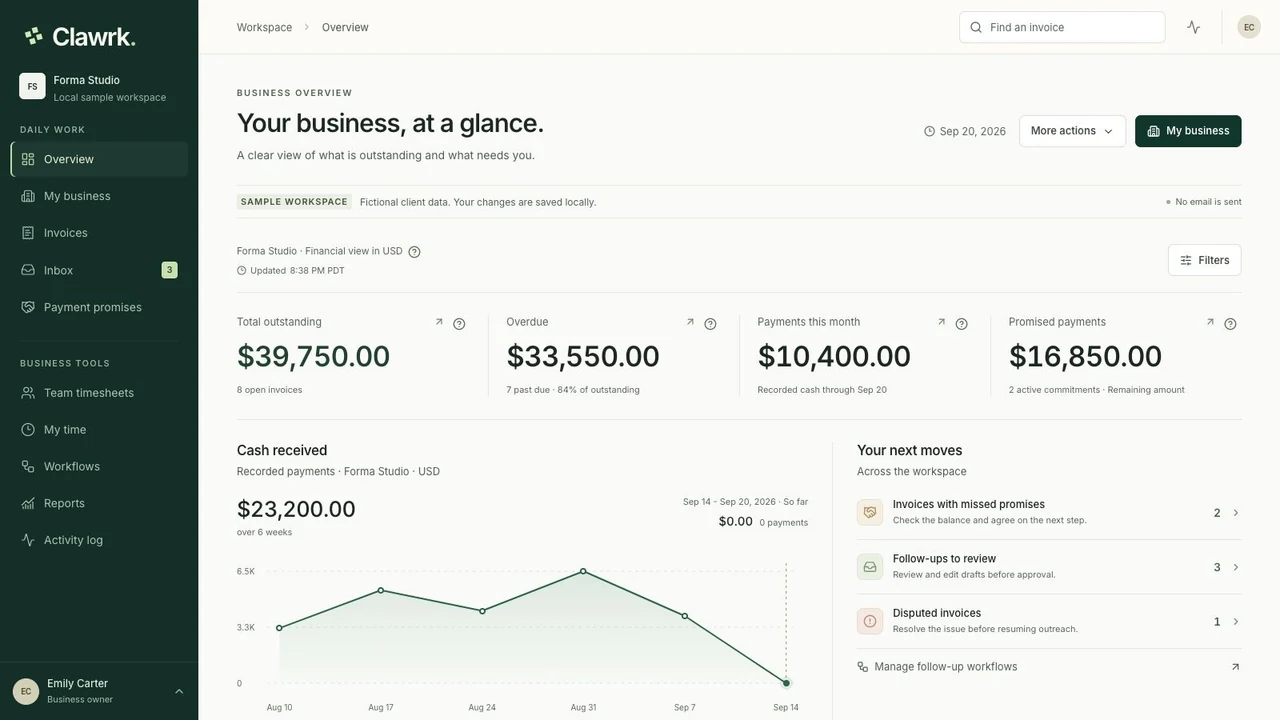Open the Filters button
Screen dimensions: 1280x720
coord(1204,260)
